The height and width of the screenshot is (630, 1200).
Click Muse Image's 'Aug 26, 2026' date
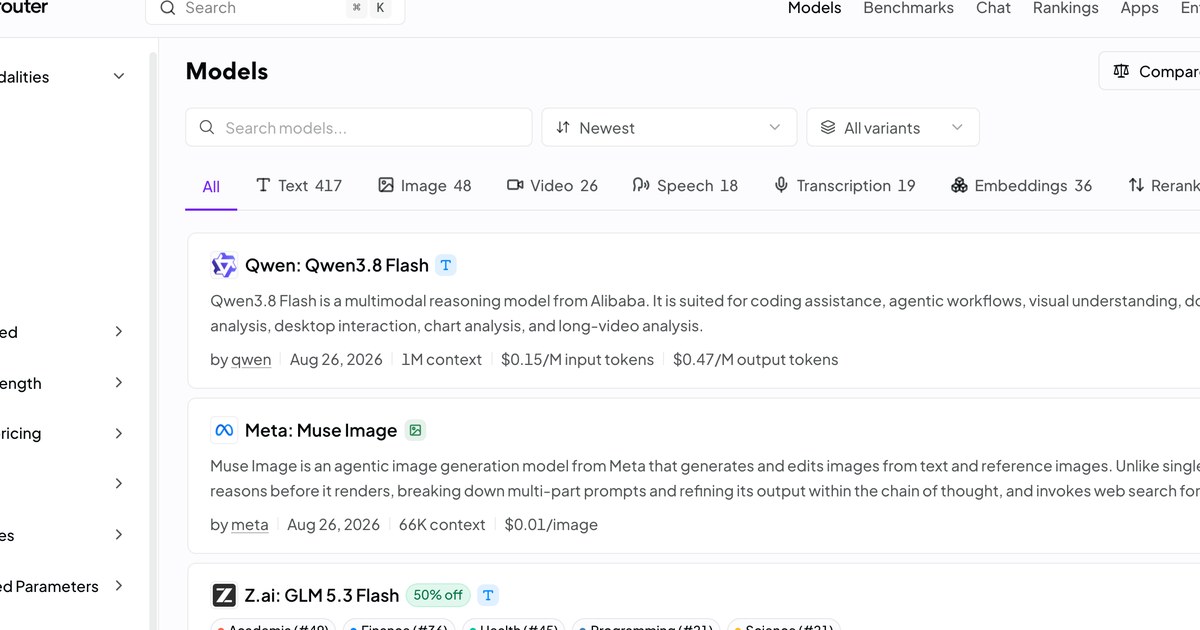334,525
